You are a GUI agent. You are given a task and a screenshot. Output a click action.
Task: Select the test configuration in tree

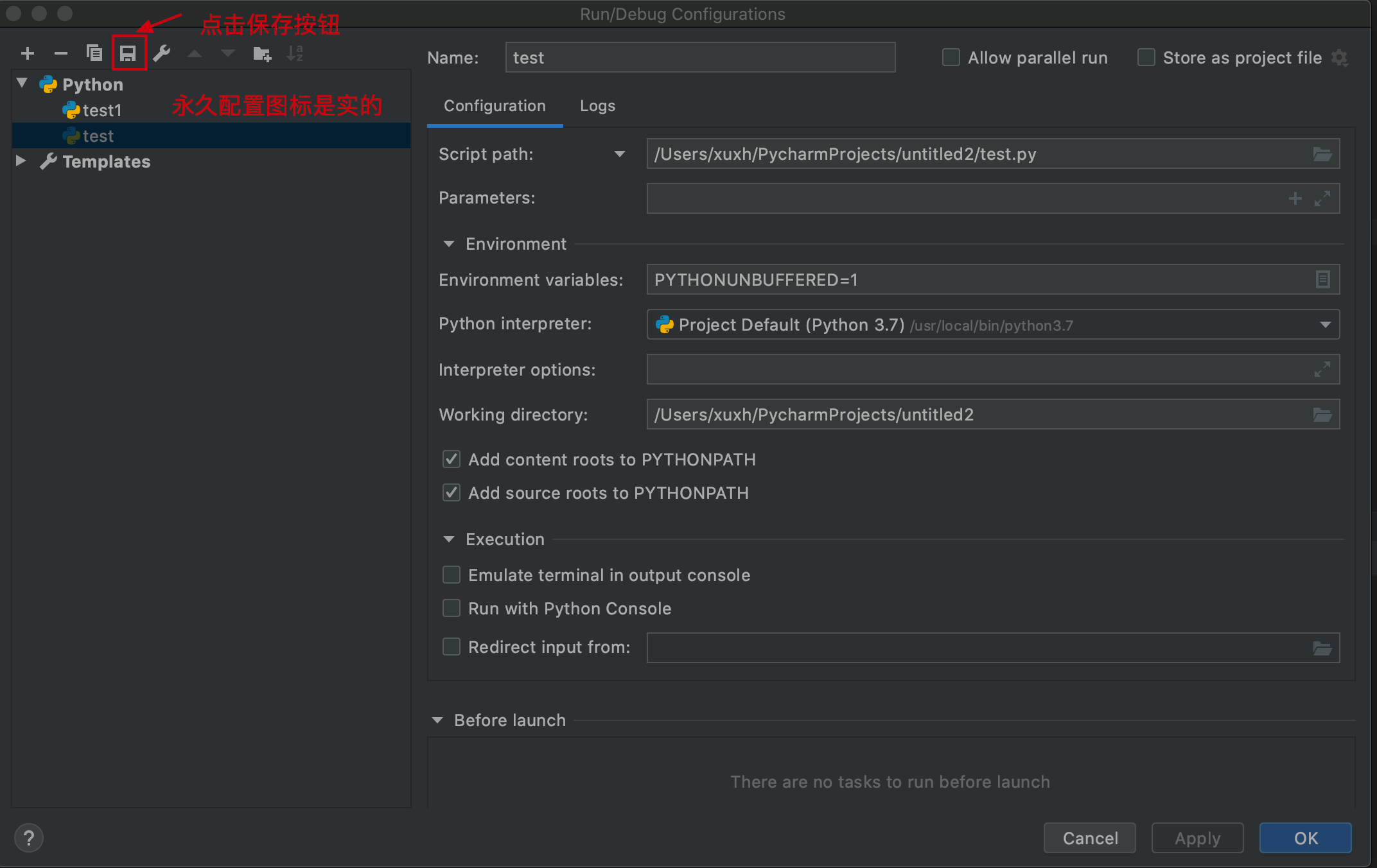(x=211, y=136)
